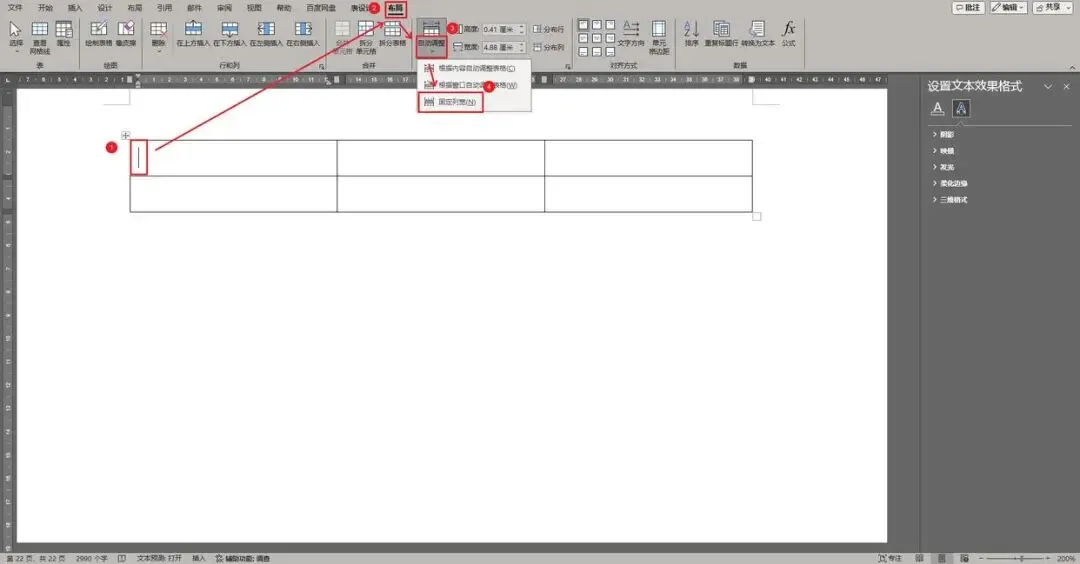Click the 200% zoom level
This screenshot has height=564, width=1080.
(x=1066, y=558)
